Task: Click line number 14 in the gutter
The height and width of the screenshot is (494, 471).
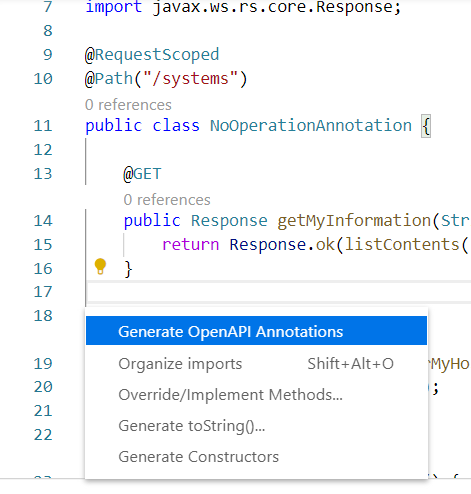Action: point(43,221)
